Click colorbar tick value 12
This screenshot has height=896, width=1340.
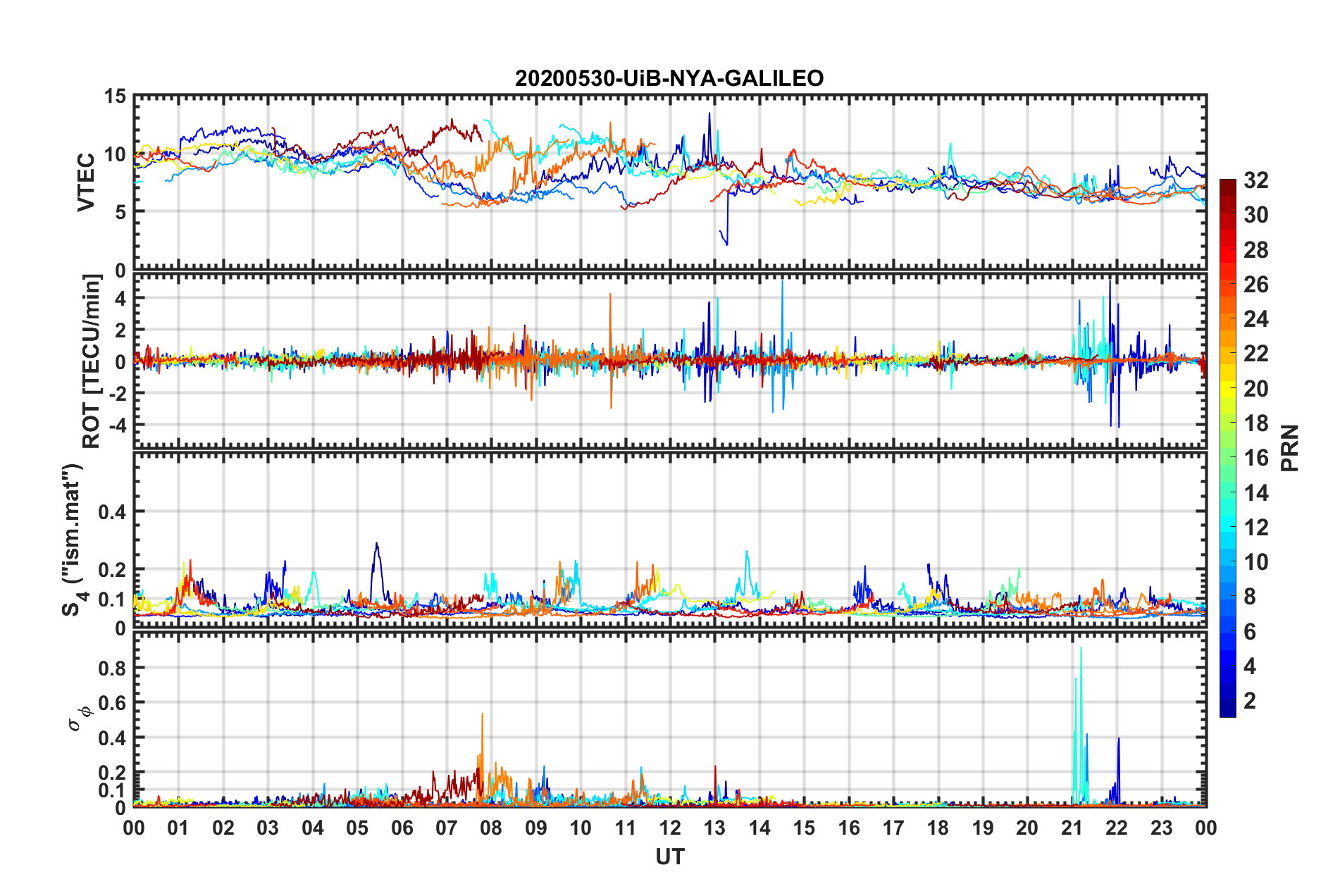(x=1256, y=528)
